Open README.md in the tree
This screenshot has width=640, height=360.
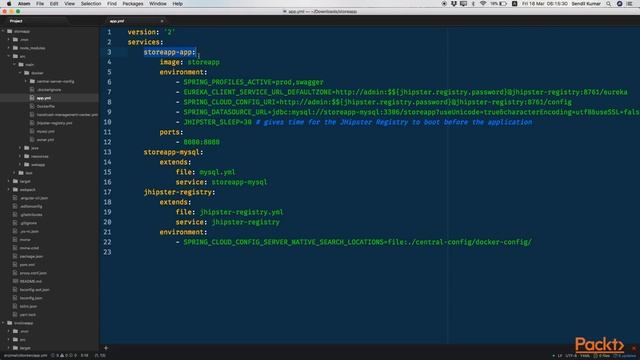(x=31, y=281)
